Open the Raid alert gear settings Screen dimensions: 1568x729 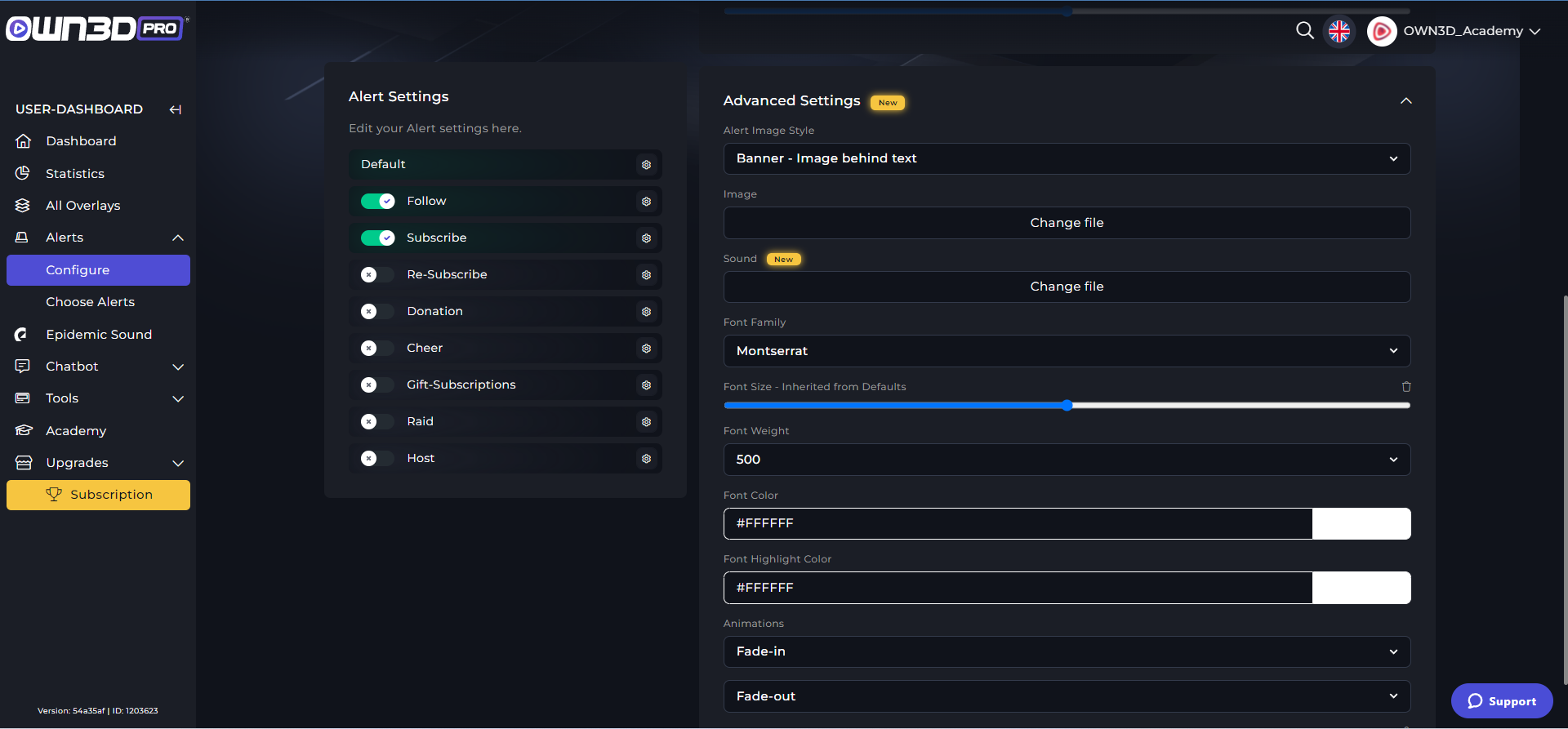[646, 422]
